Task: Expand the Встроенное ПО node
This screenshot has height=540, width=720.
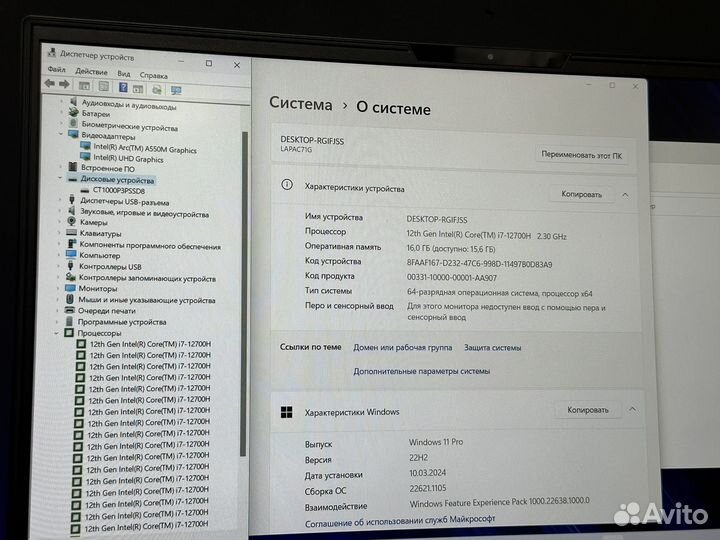Action: [x=60, y=166]
